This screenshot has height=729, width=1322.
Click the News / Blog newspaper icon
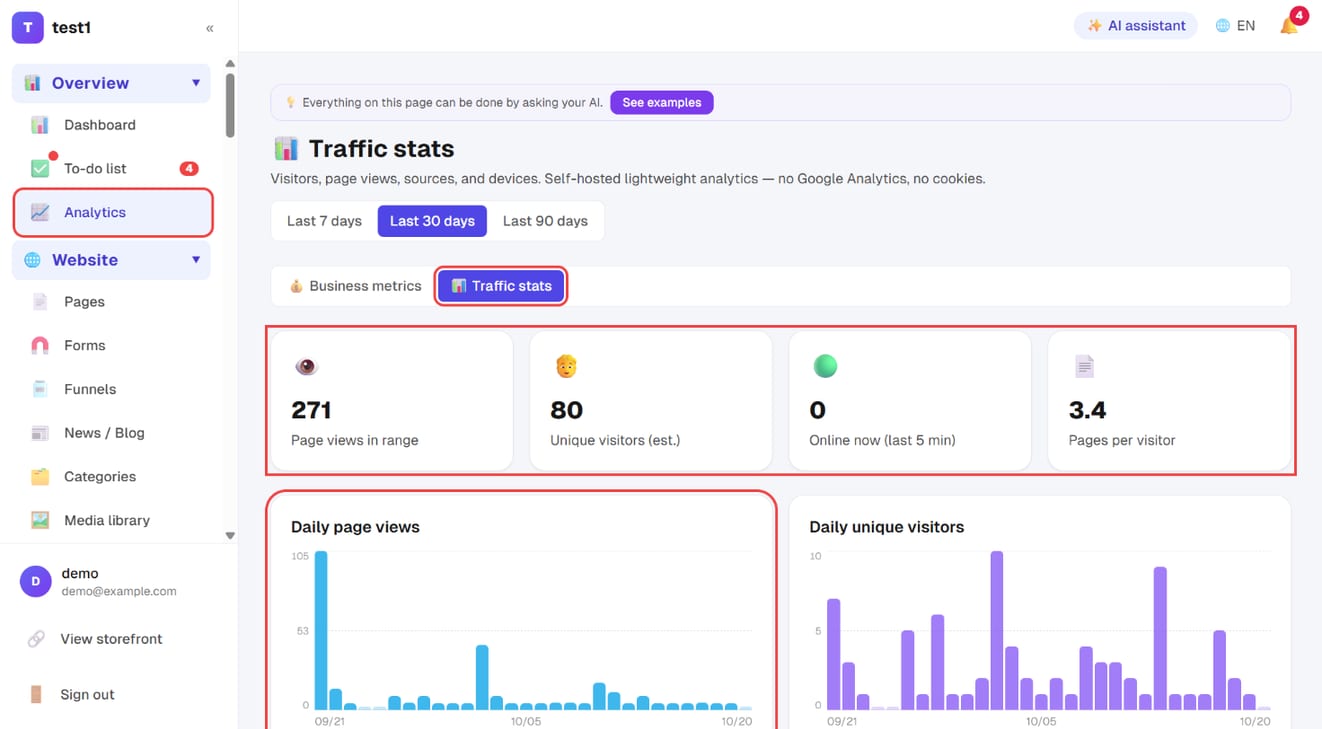[40, 433]
